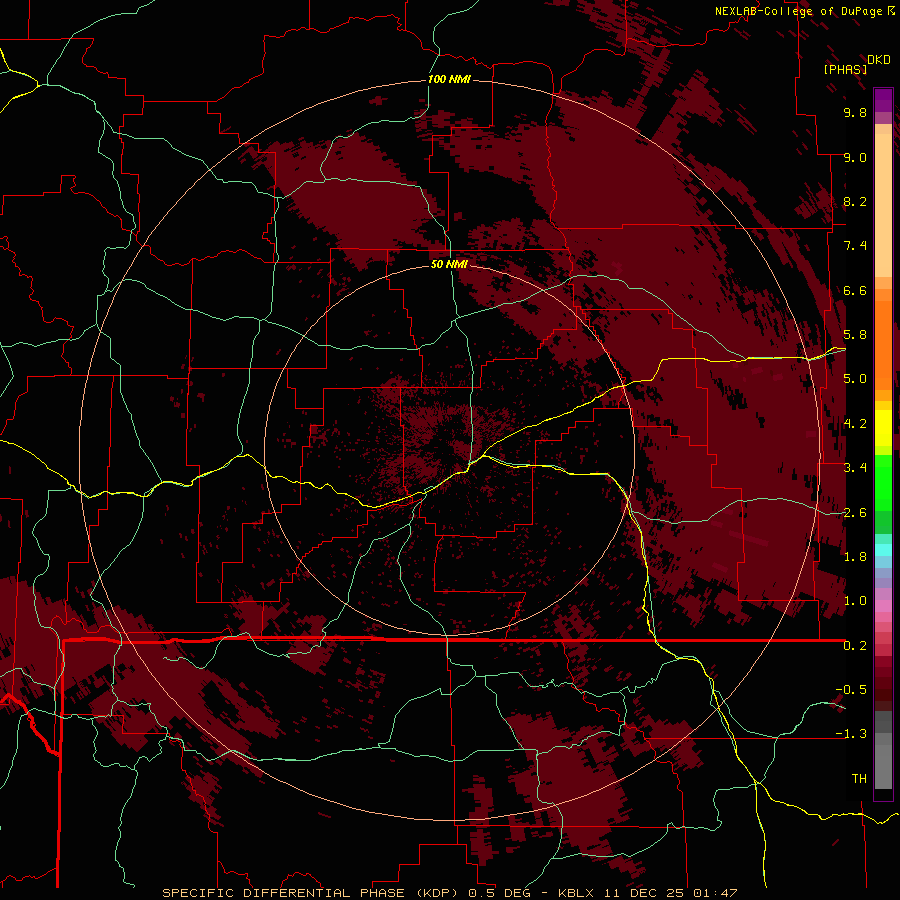This screenshot has width=900, height=900.
Task: Pick the bright green color scale segment
Action: (x=883, y=485)
